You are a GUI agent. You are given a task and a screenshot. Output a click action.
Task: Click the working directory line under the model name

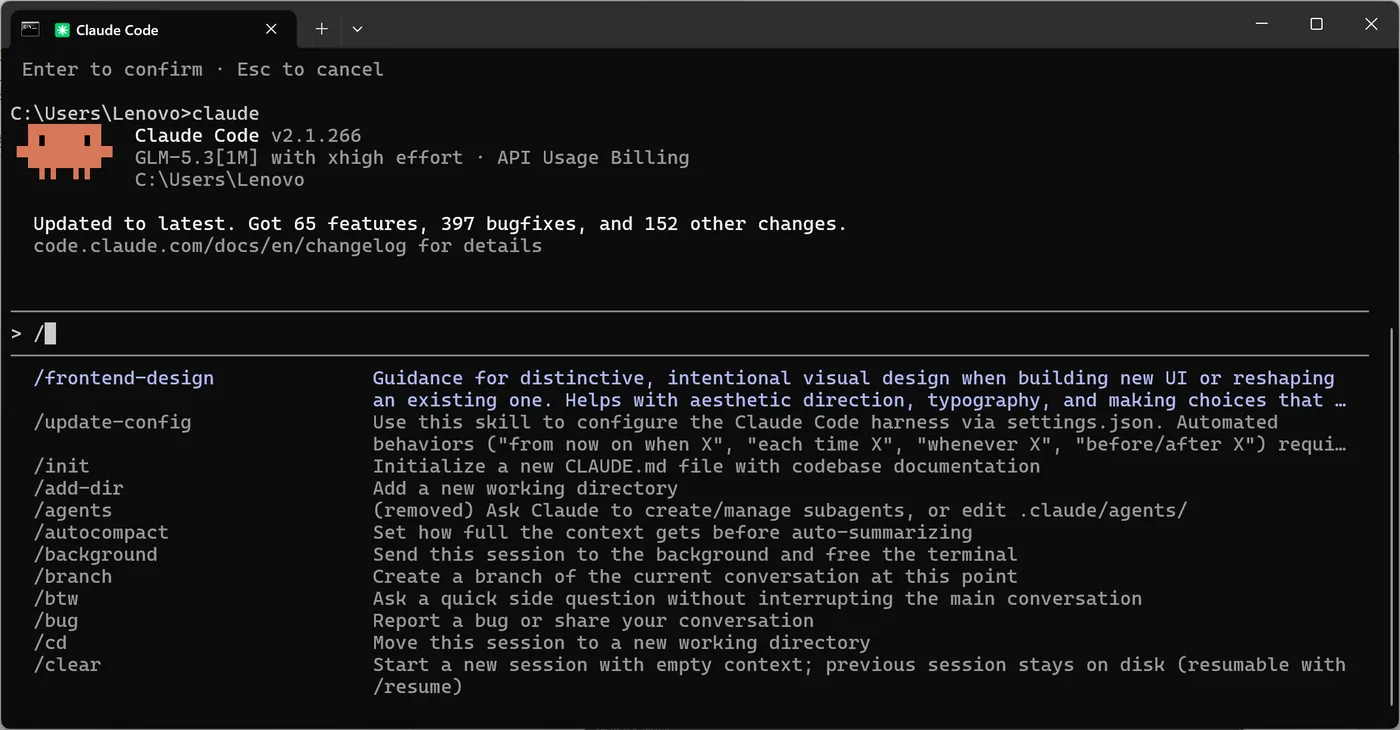click(x=219, y=180)
